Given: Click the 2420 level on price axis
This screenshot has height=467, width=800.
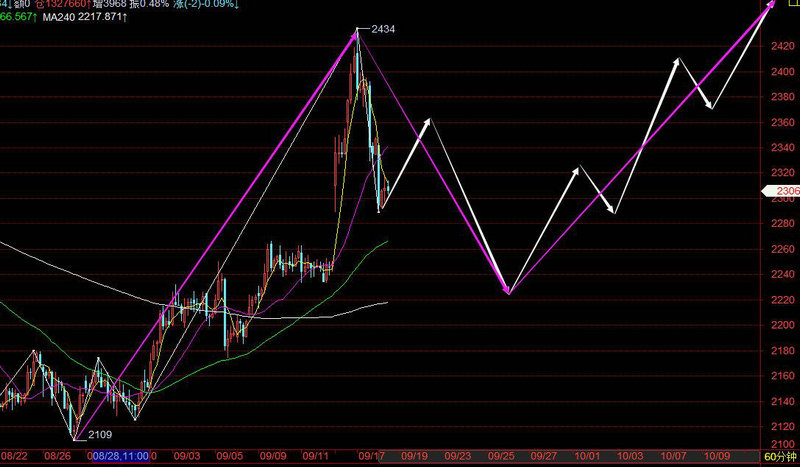Looking at the screenshot, I should pos(783,46).
